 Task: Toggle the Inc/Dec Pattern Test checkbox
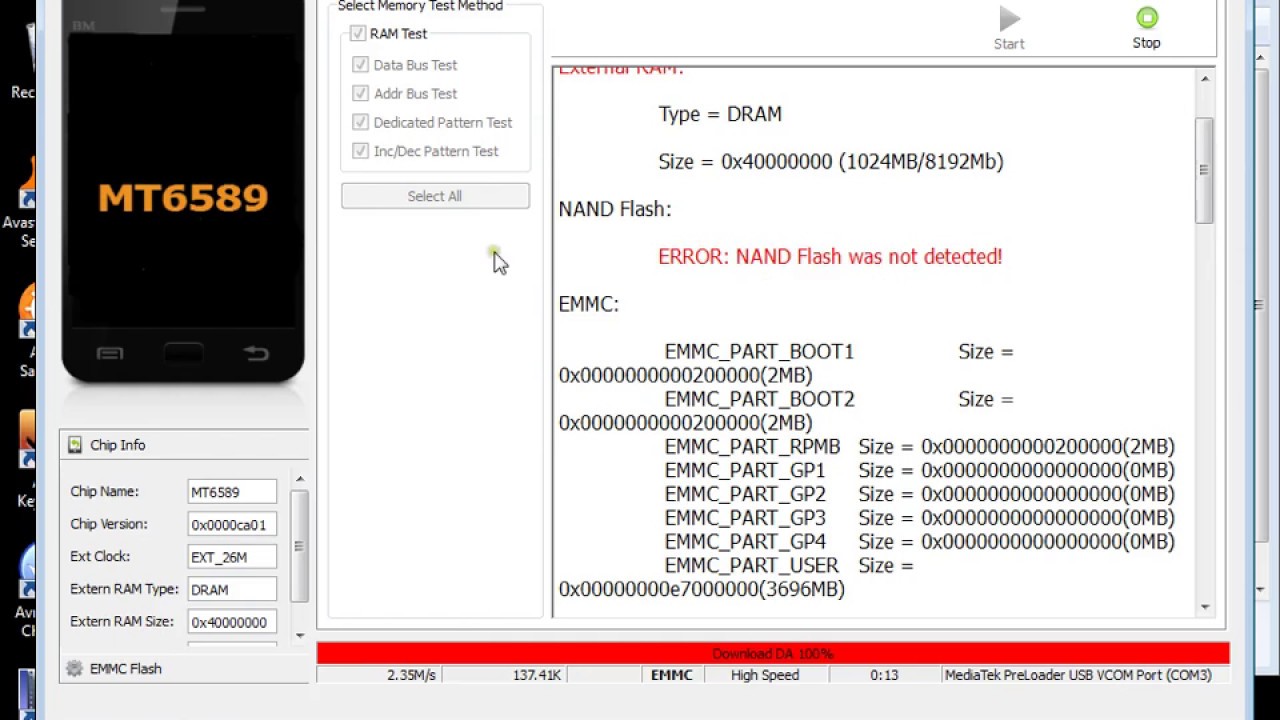coord(361,151)
